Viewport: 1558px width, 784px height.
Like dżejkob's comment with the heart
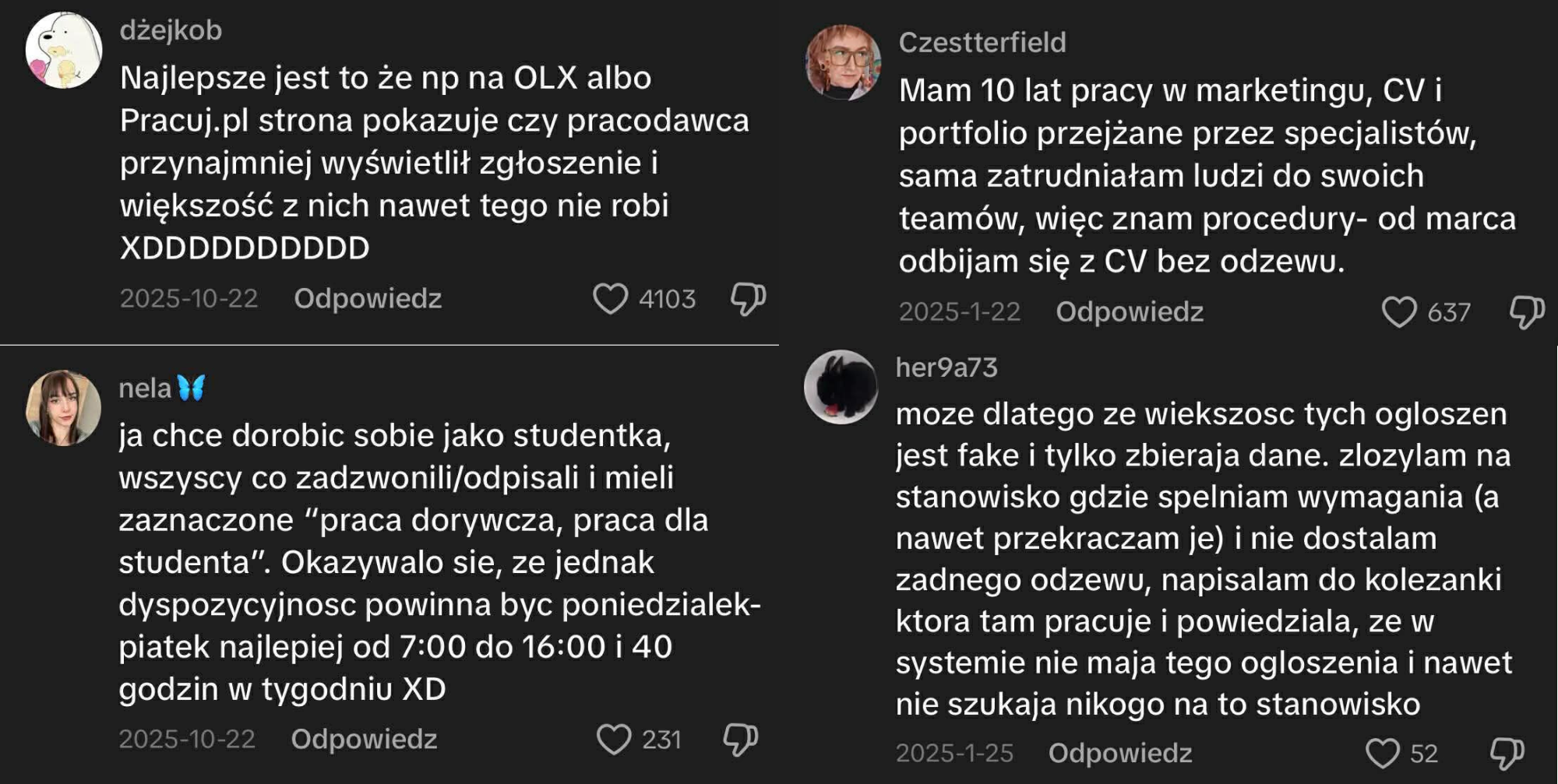(610, 299)
